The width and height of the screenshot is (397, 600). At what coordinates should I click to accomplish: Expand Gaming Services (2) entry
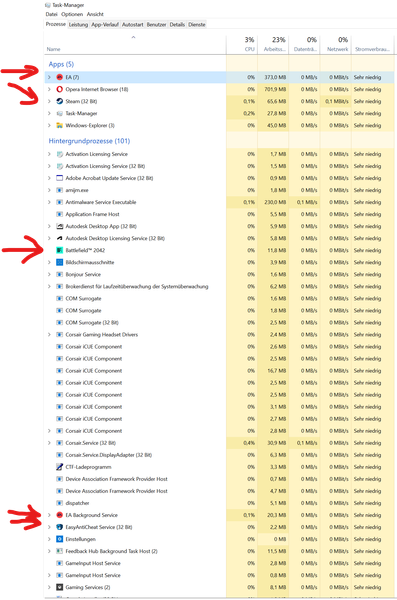49,587
